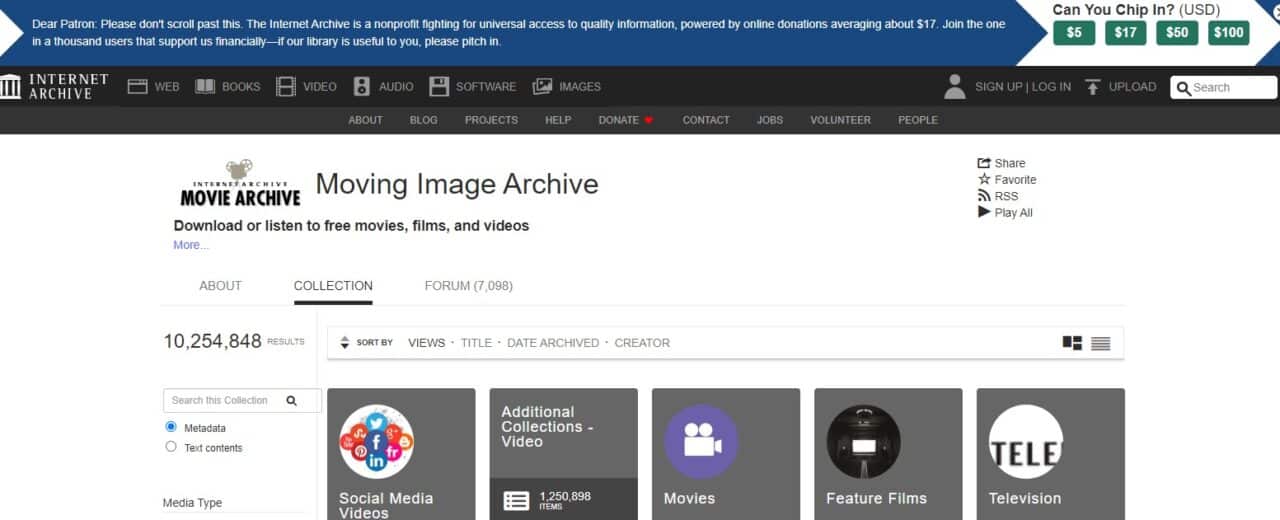Open the People menu item
Viewport: 1280px width, 520px height.
click(918, 120)
